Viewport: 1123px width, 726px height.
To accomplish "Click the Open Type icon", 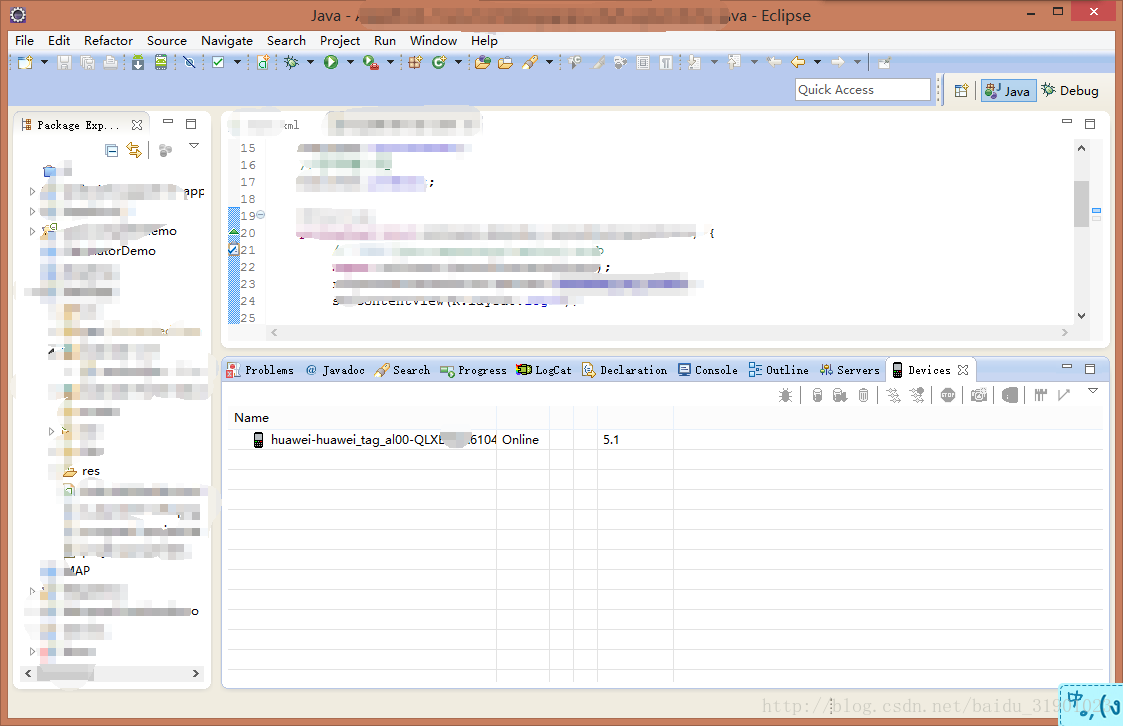I will pos(483,63).
